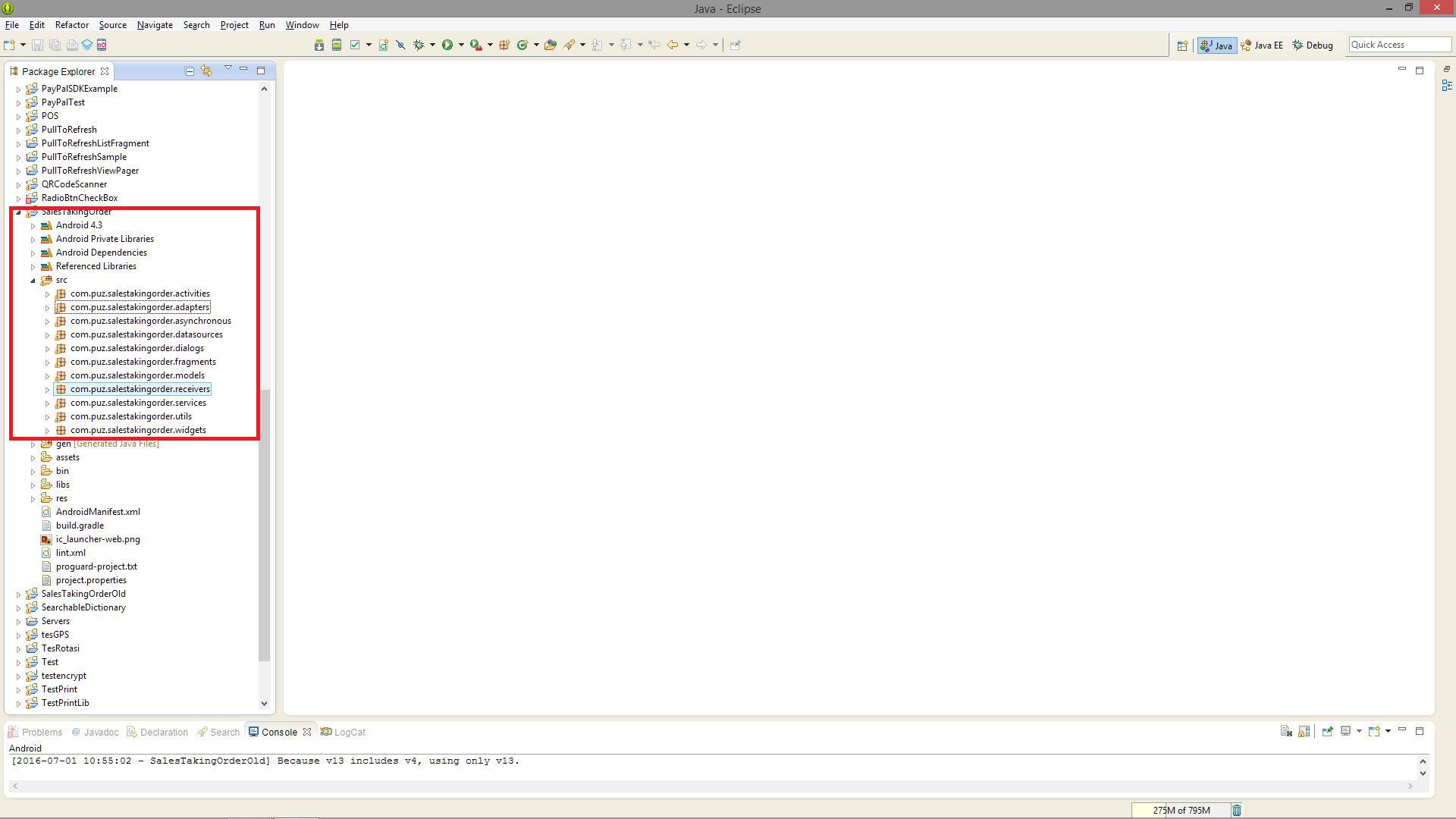The height and width of the screenshot is (819, 1456).
Task: Click the Package Explorer vertical scrollbar thumb
Action: (264, 526)
